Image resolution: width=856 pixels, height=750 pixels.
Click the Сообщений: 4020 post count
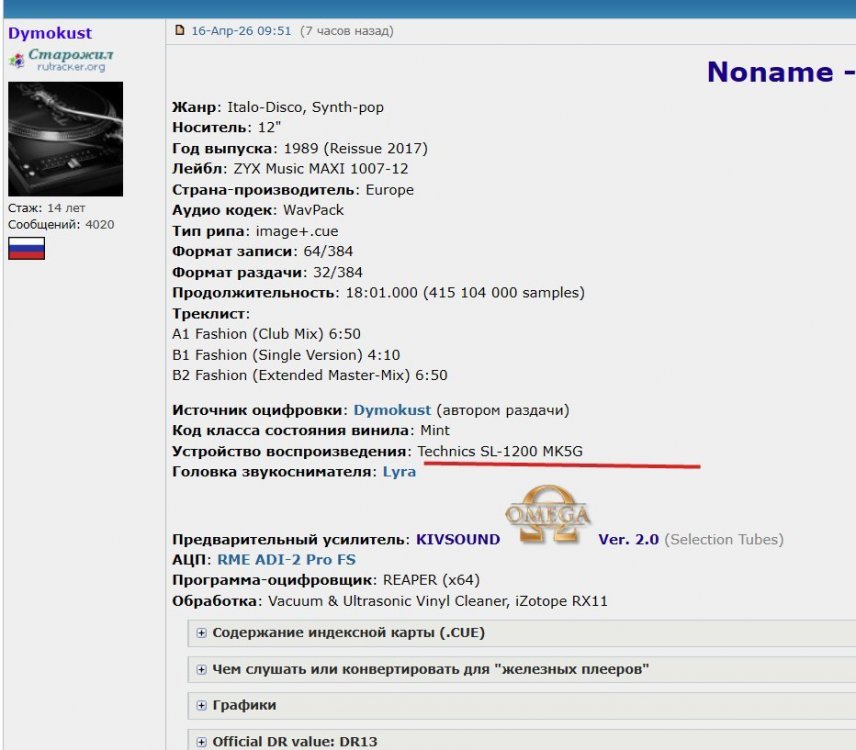pyautogui.click(x=61, y=225)
